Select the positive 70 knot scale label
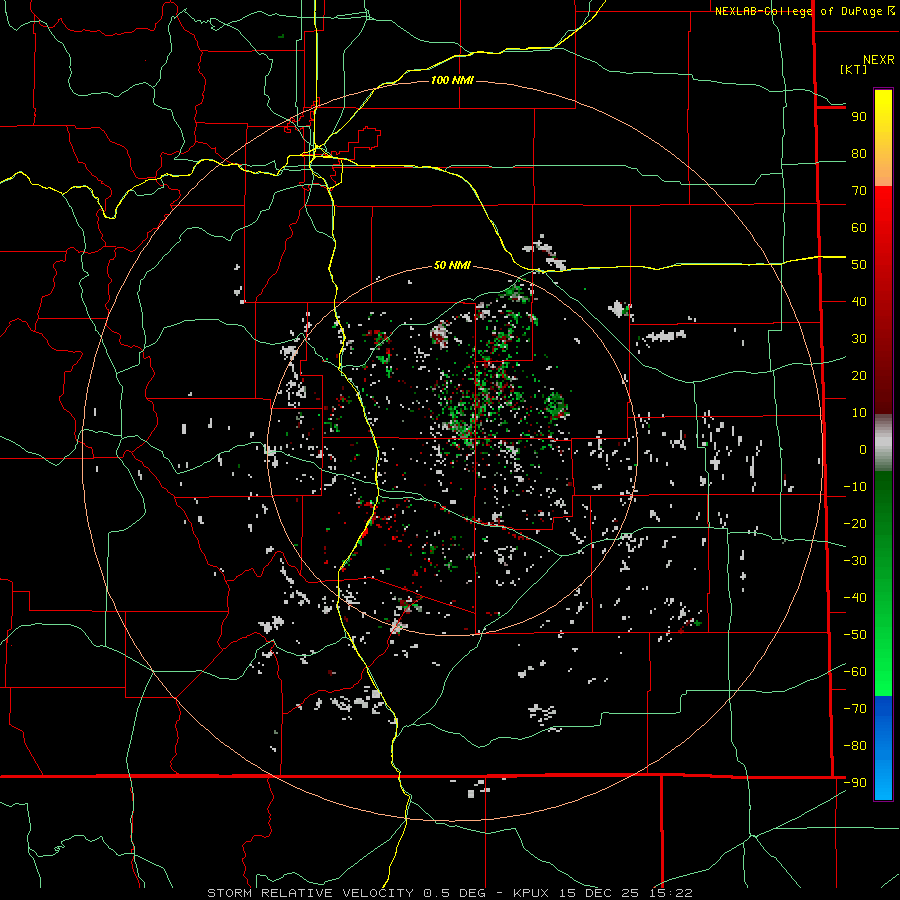The image size is (900, 900). pyautogui.click(x=859, y=191)
